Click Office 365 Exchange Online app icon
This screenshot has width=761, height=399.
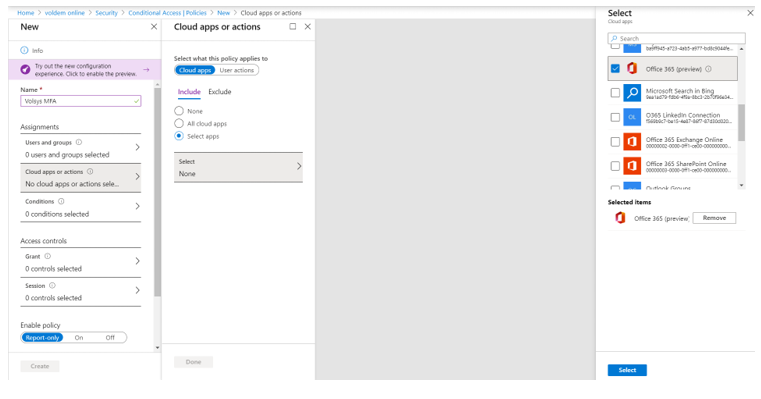[x=632, y=141]
